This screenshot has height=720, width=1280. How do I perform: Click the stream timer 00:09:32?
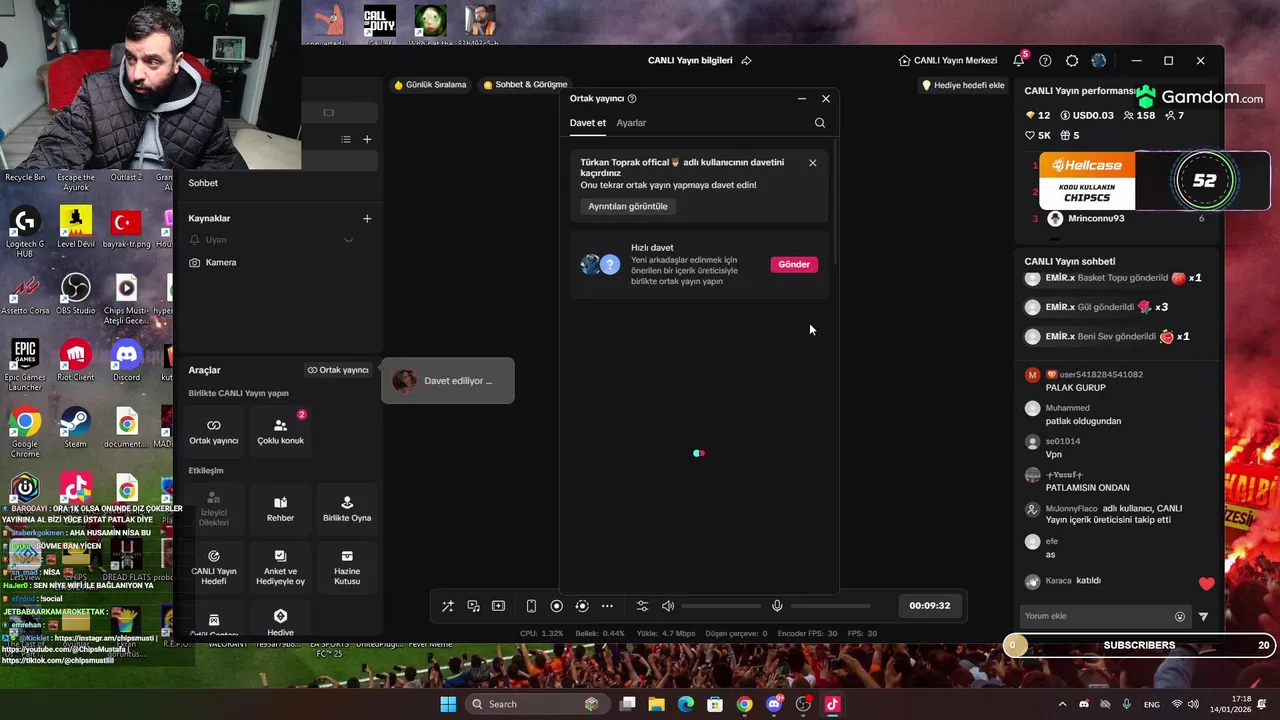click(x=930, y=606)
